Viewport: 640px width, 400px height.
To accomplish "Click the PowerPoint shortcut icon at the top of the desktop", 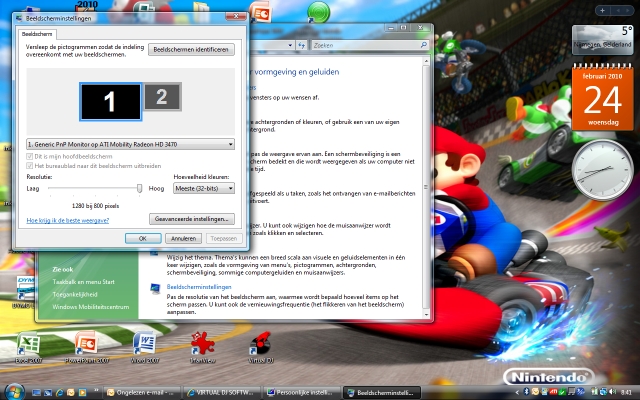I will click(260, 13).
